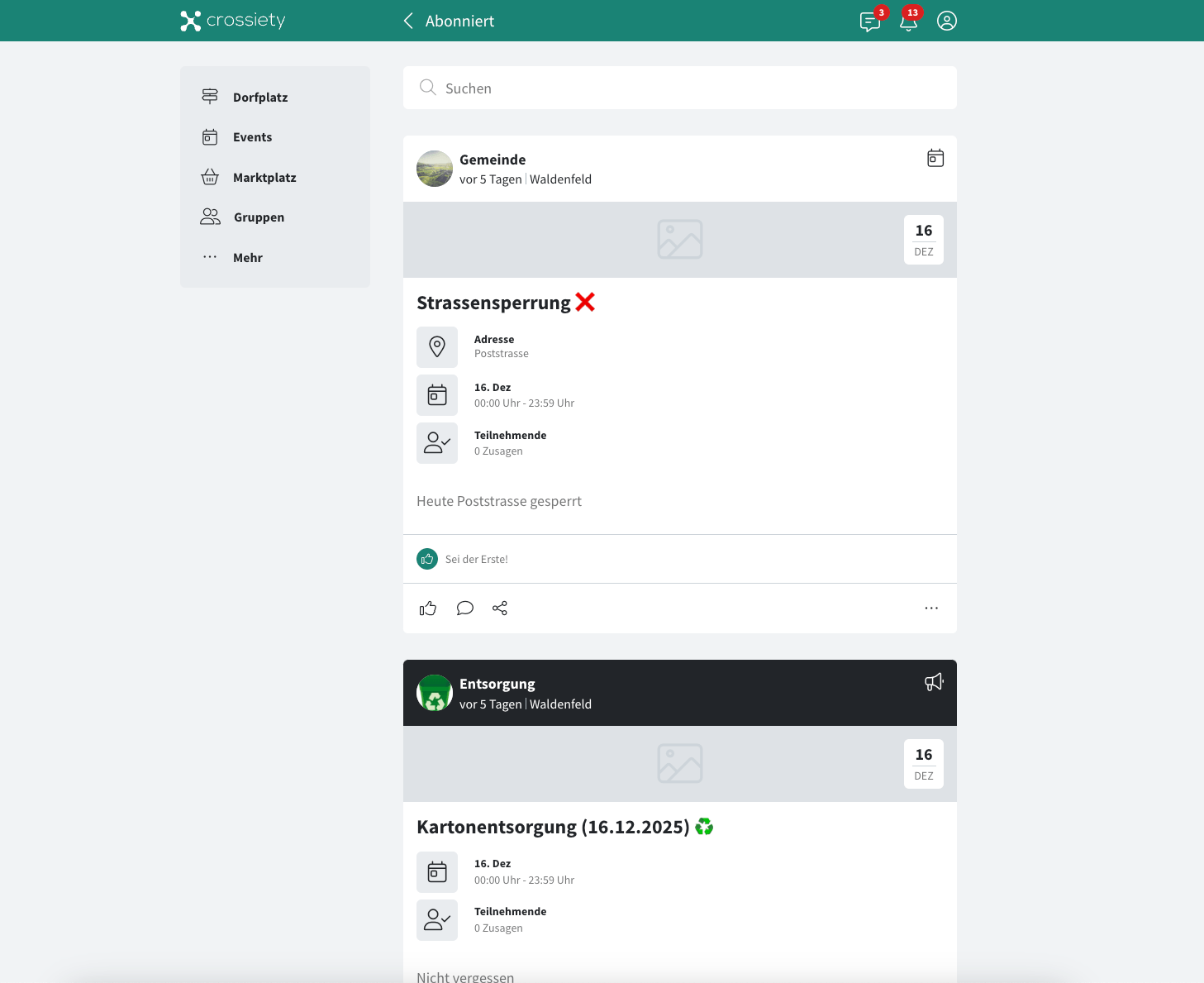Click the crossiety logo
Image resolution: width=1204 pixels, height=983 pixels.
[233, 21]
